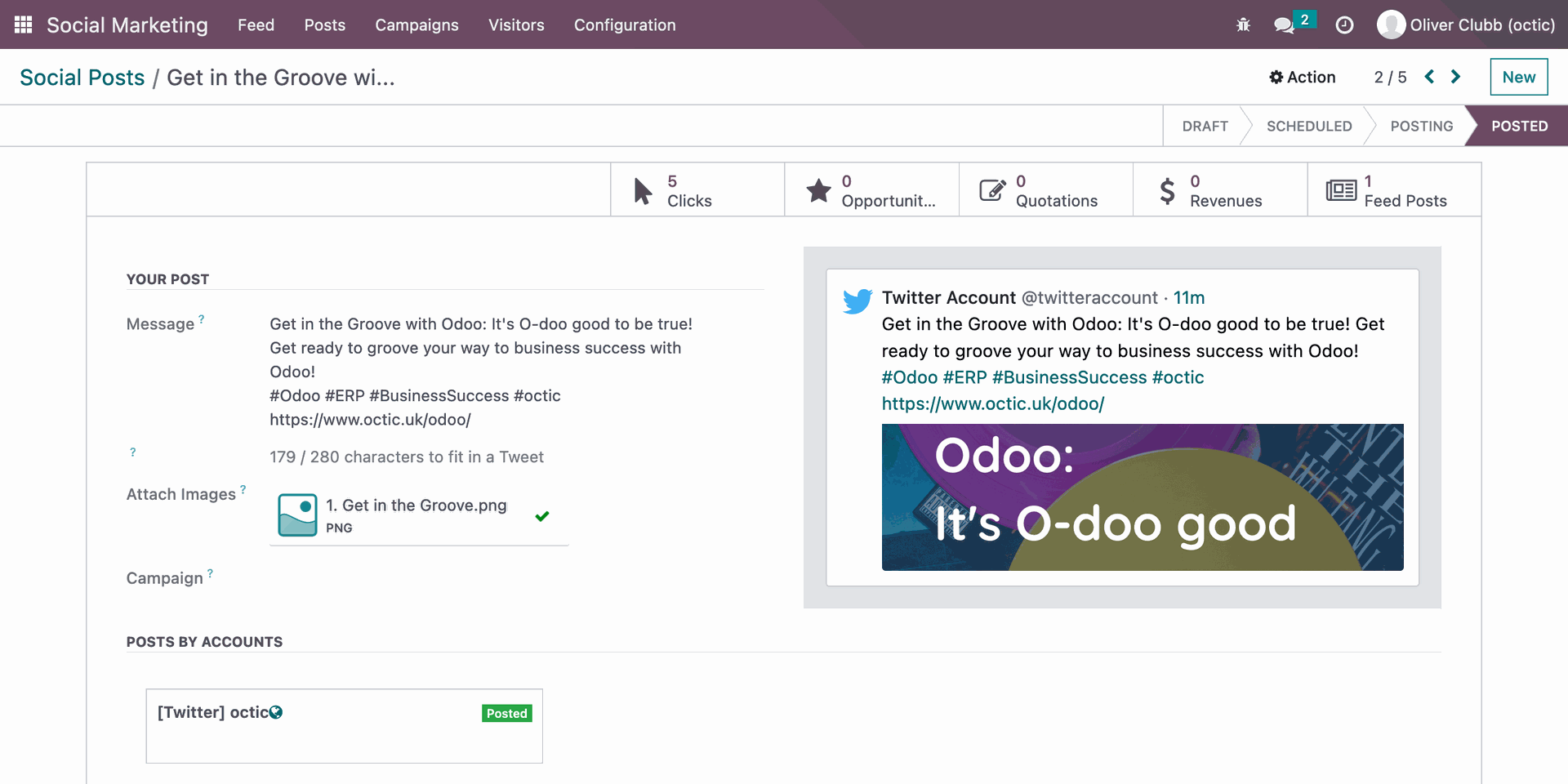Click Social Marketing app title

(x=127, y=24)
